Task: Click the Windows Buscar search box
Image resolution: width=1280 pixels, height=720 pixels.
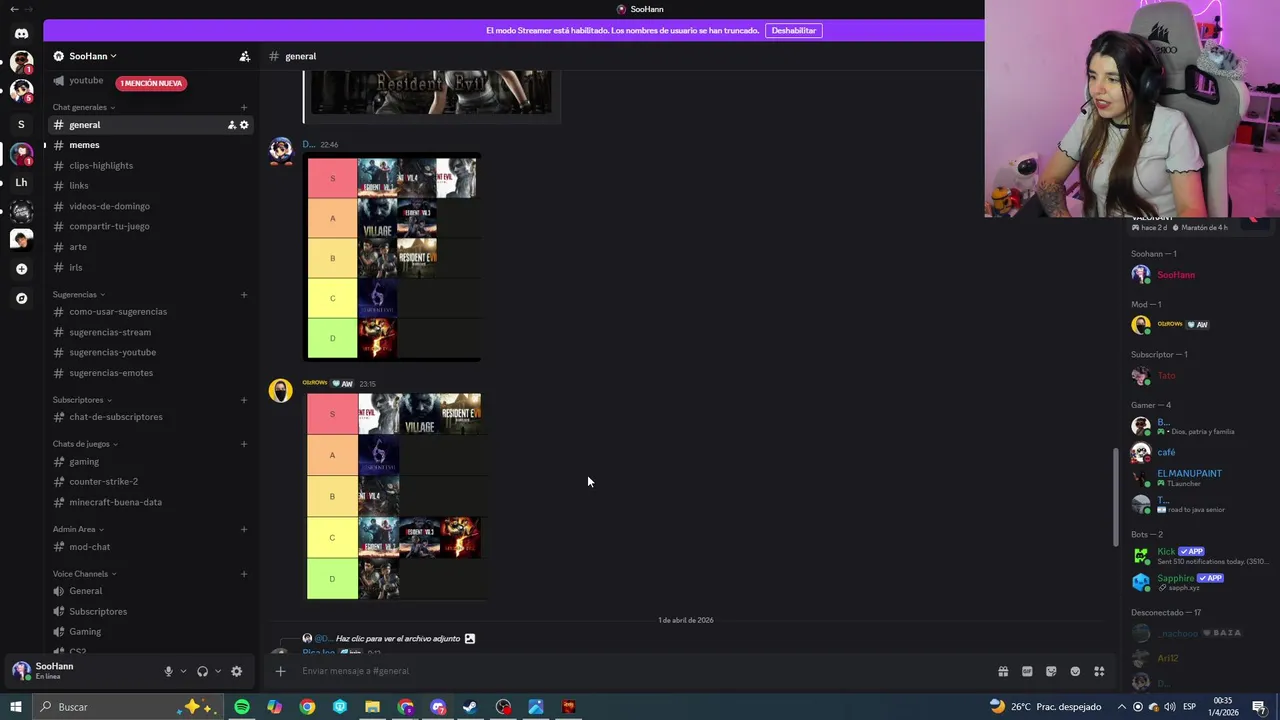Action: [x=130, y=707]
